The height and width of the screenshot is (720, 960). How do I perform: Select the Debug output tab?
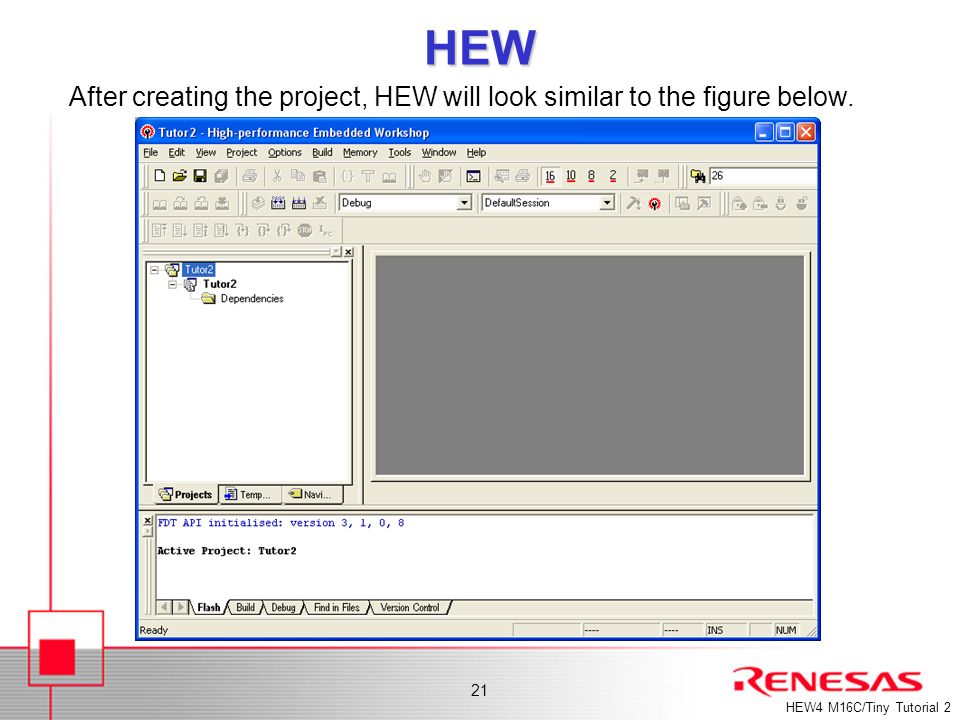(283, 607)
